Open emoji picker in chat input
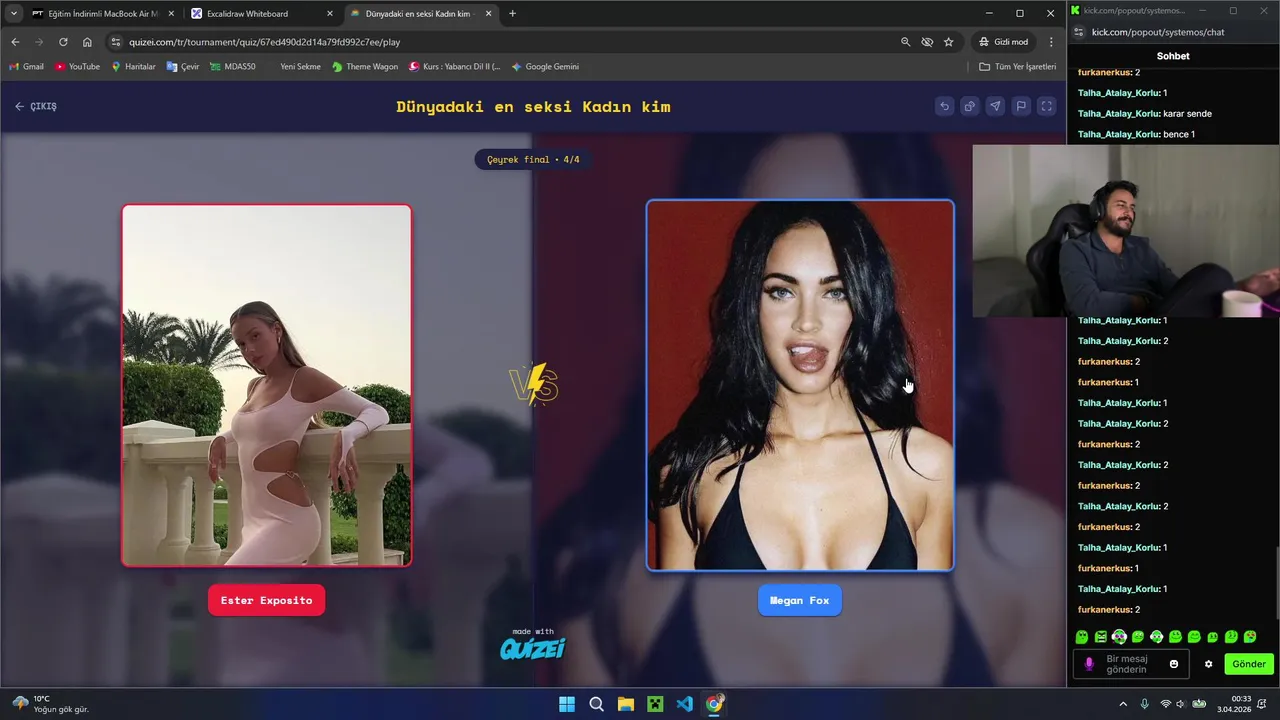1280x720 pixels. pyautogui.click(x=1174, y=664)
